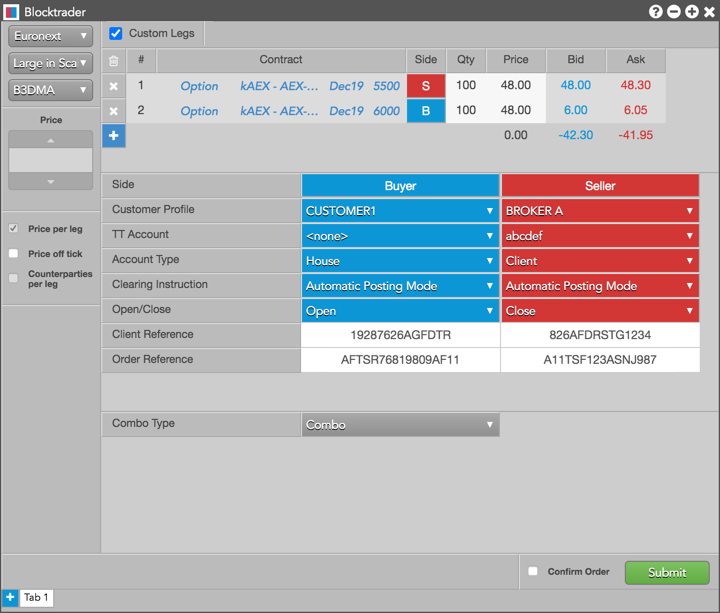
Task: Enable Price off tick checkbox
Action: pos(13,253)
